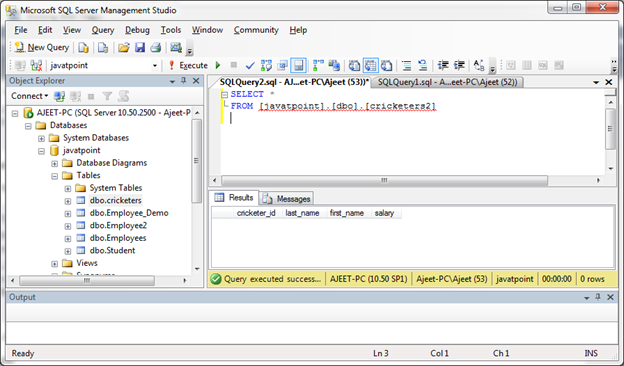Switch to the SQLQuery1.sql tab
This screenshot has width=624, height=366.
(x=447, y=82)
